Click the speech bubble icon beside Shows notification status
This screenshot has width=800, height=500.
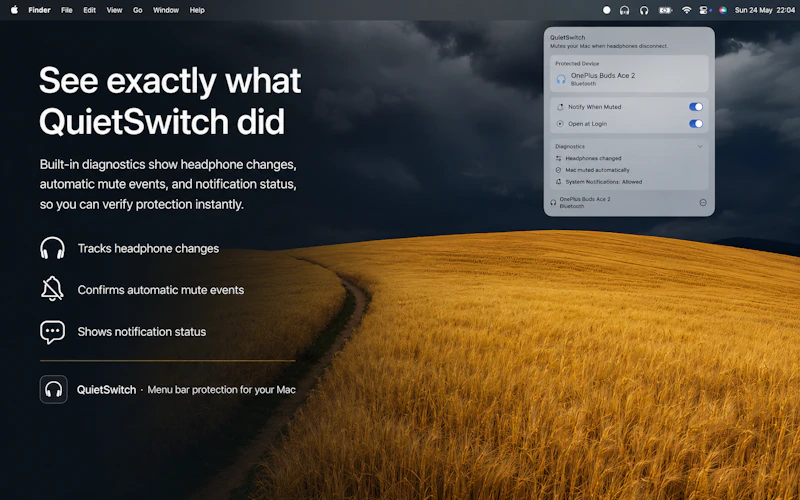point(53,332)
